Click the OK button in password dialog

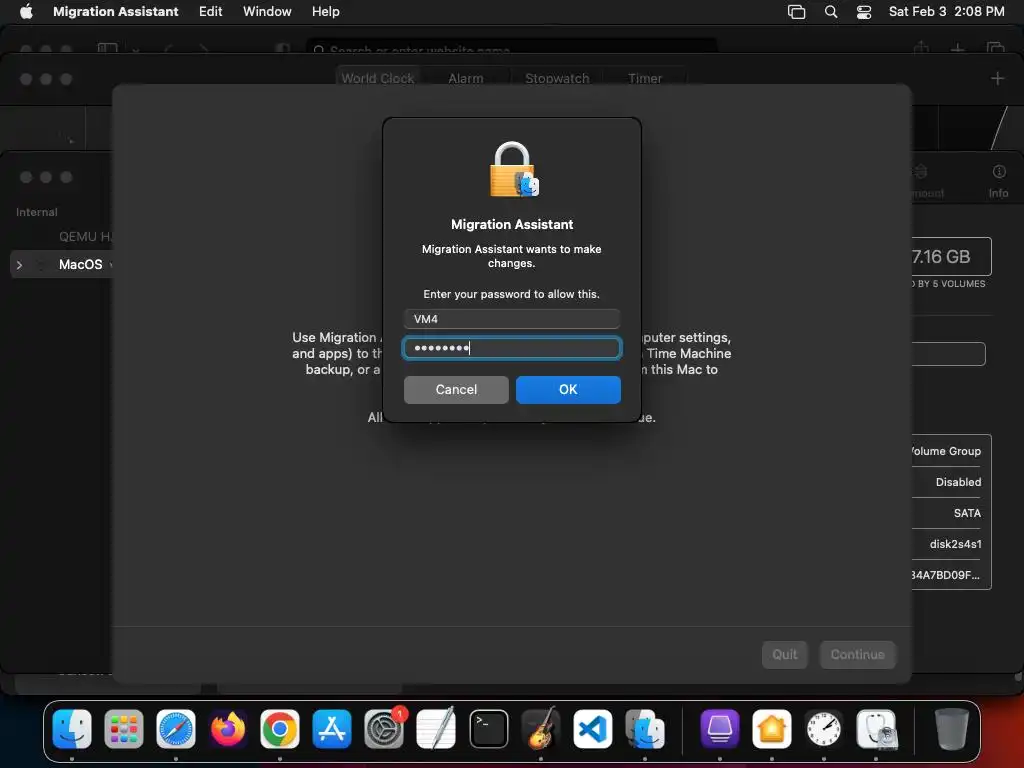tap(568, 389)
